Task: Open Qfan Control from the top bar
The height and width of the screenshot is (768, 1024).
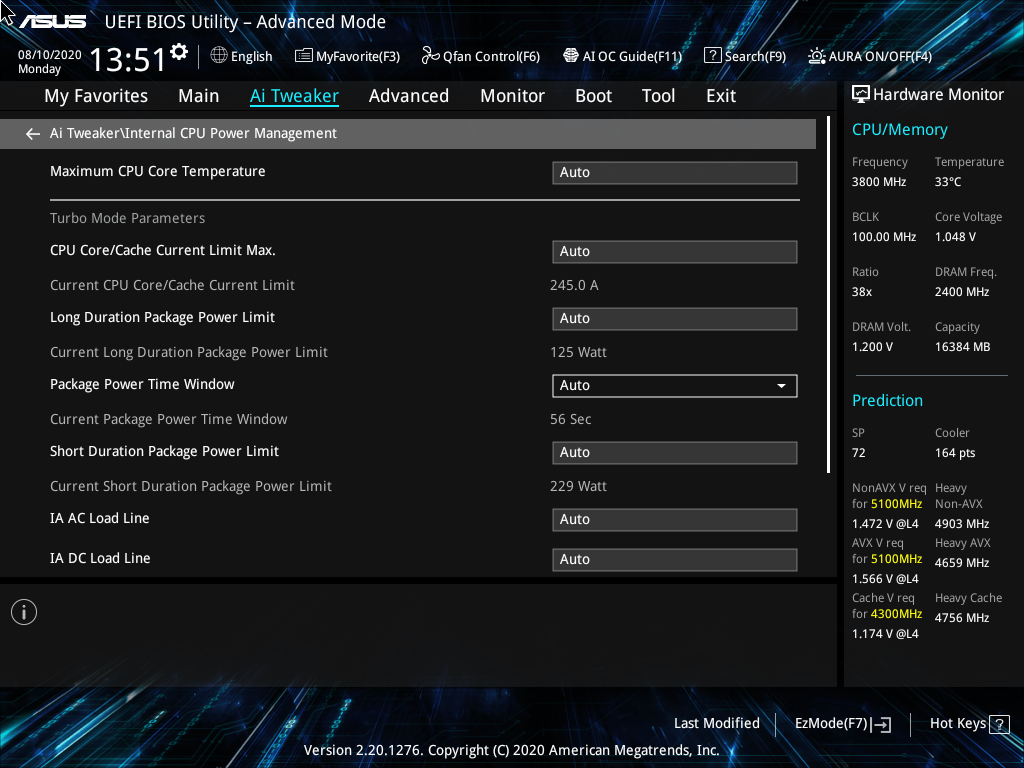Action: tap(480, 56)
